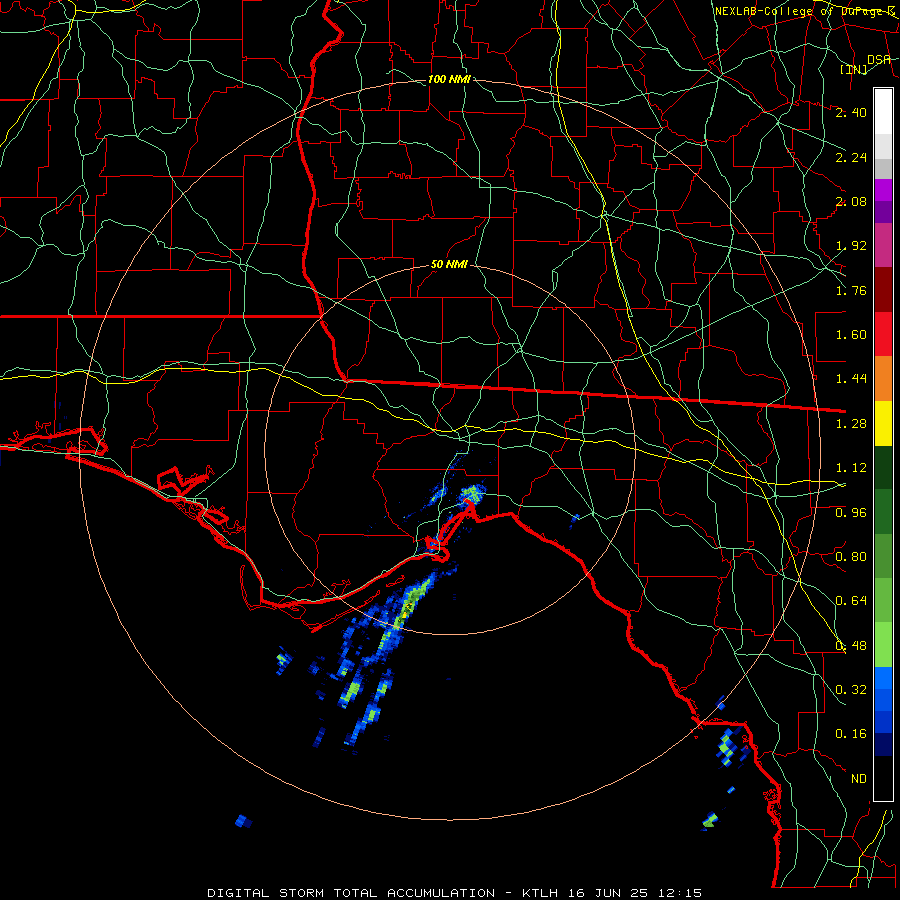Click the 0.32 scale value
This screenshot has width=900, height=900.
click(851, 690)
